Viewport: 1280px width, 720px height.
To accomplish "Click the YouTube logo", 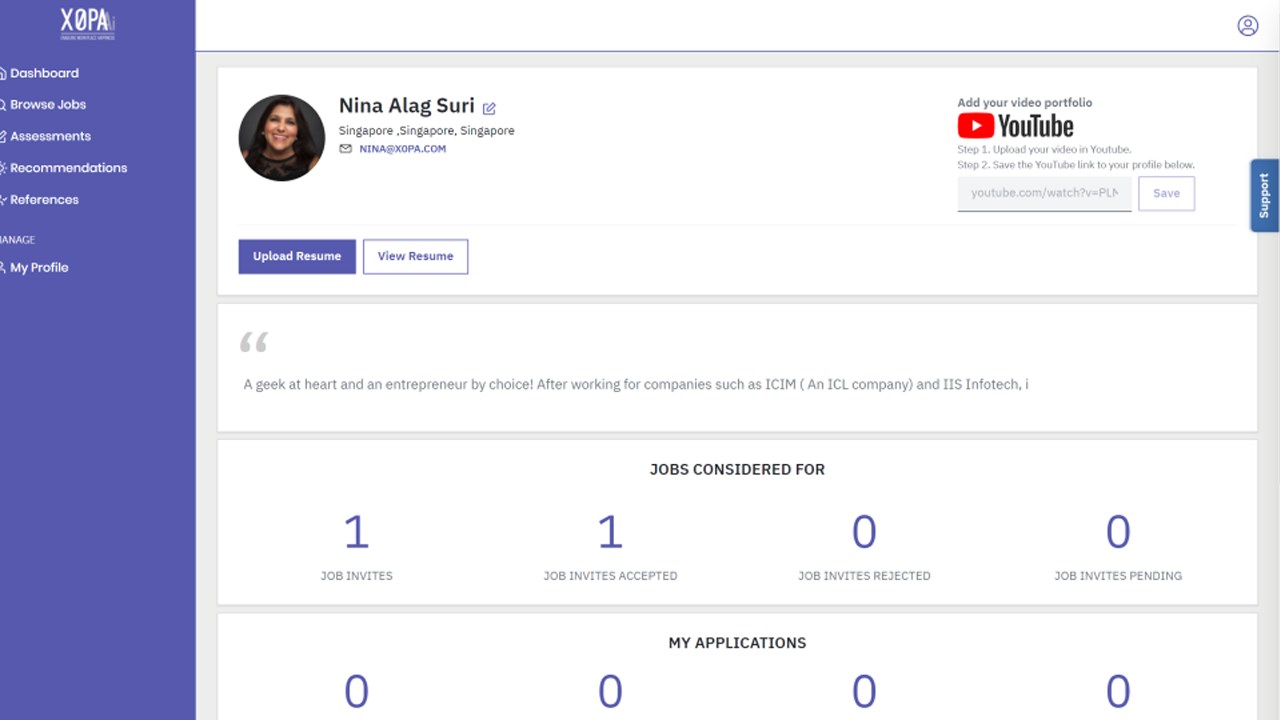I will click(x=1015, y=126).
